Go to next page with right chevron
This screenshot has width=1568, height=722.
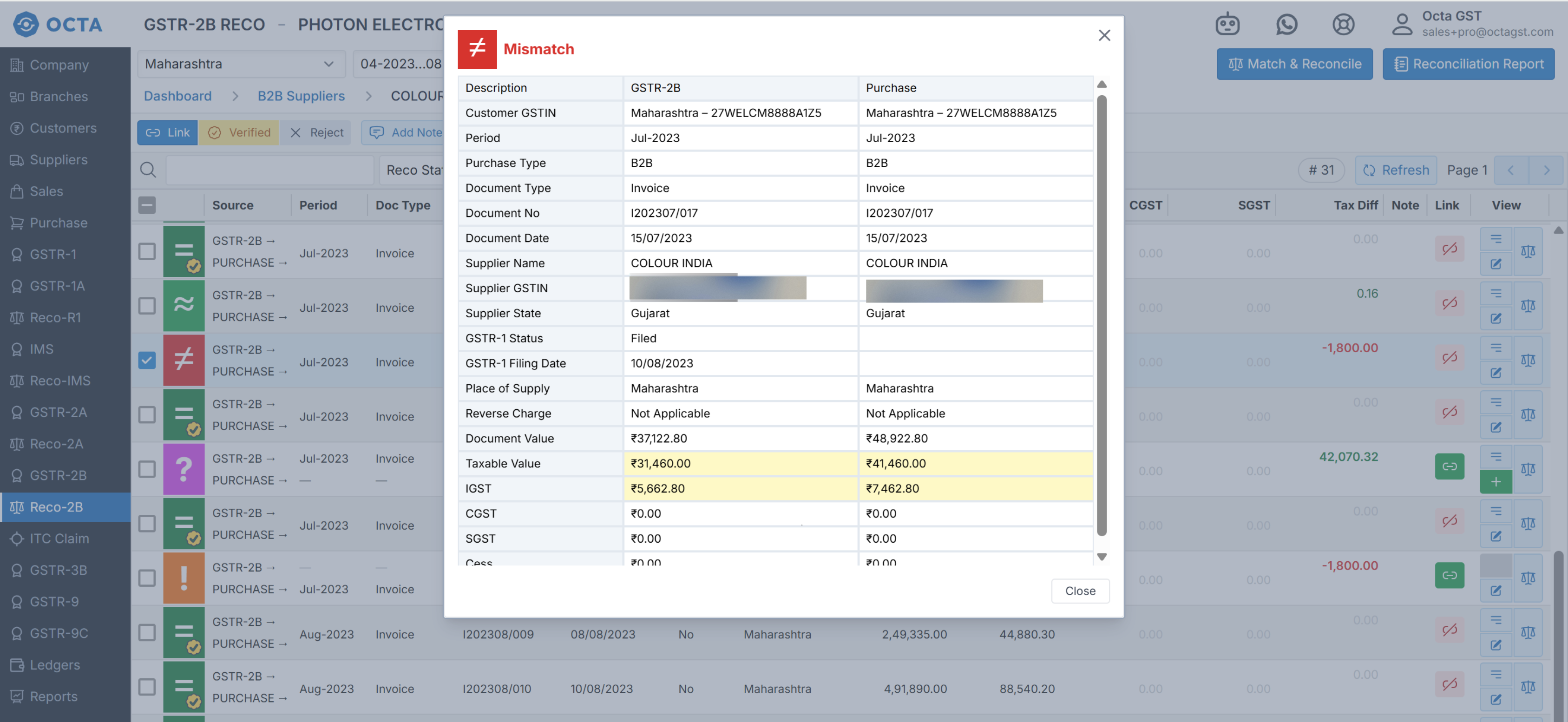1546,171
